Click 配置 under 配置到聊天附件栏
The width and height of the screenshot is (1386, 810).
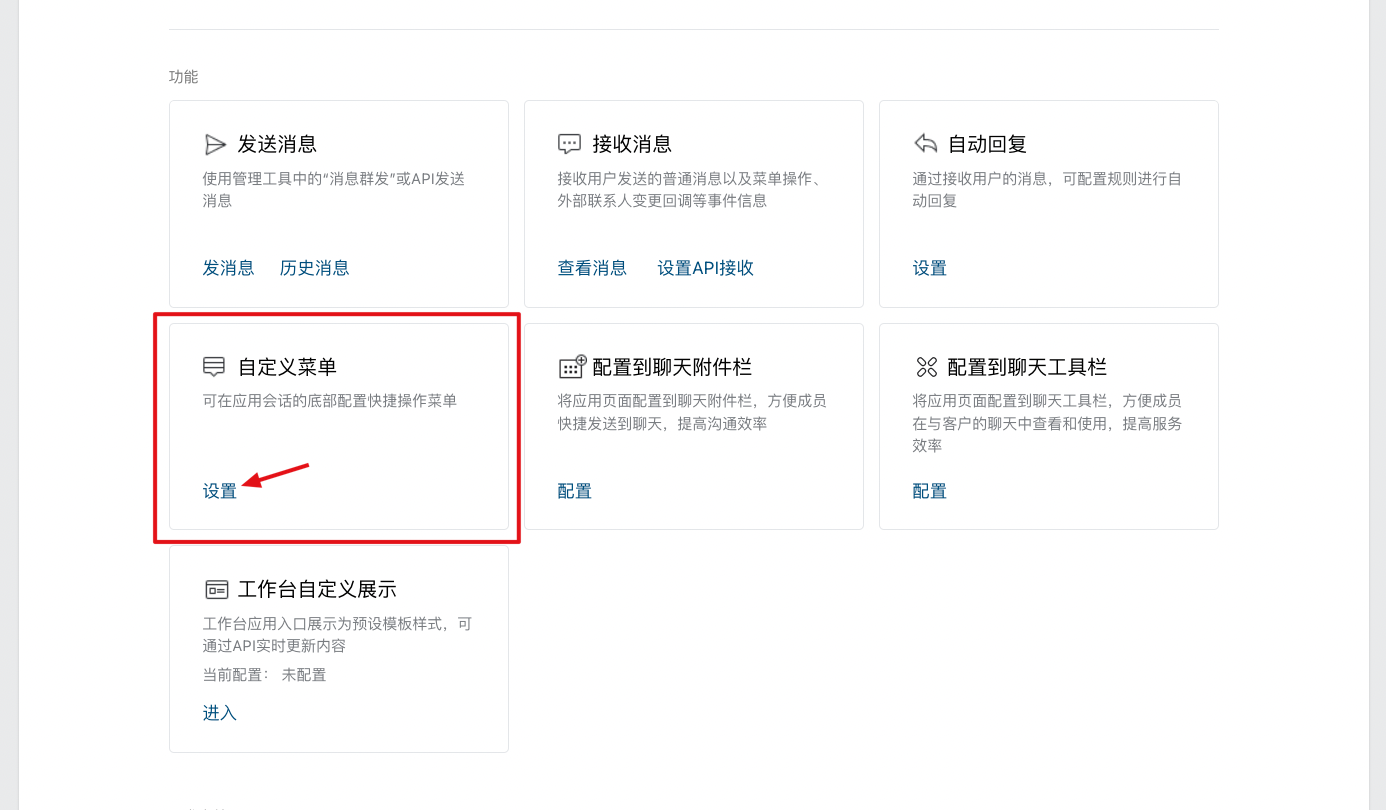[x=575, y=491]
